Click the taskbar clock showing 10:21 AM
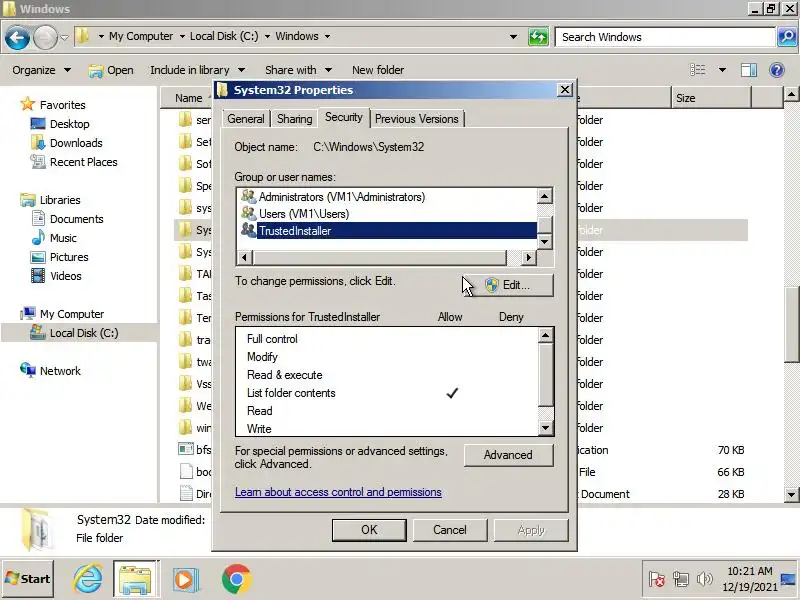800x600 pixels. click(750, 579)
